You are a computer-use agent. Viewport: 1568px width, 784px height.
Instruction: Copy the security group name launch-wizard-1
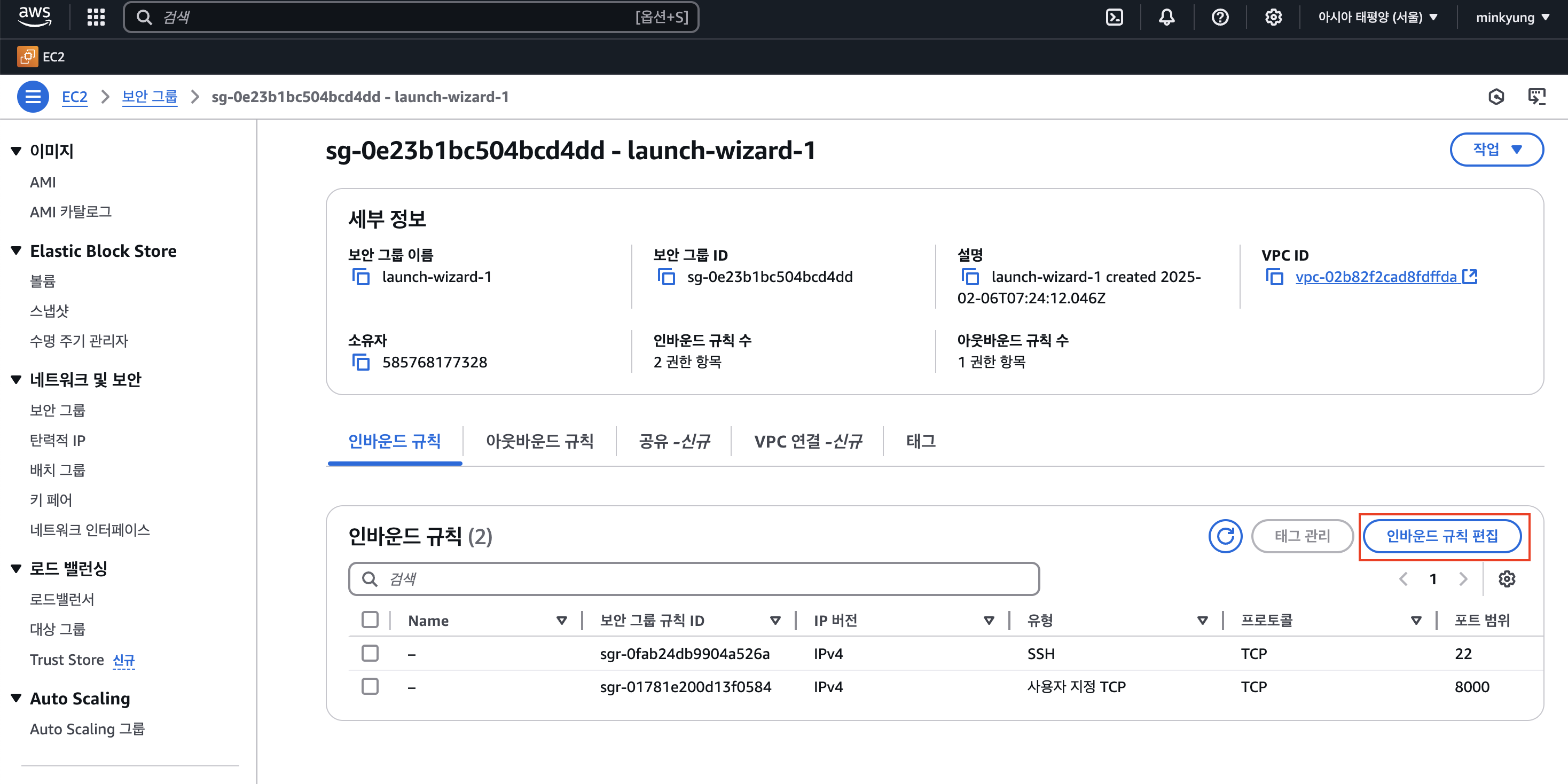(361, 277)
